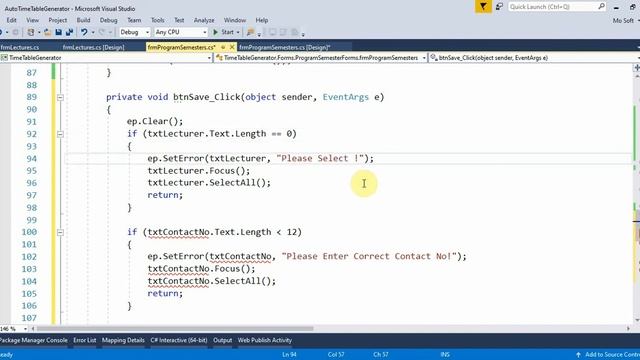Open the Tools menu
640x360 pixels.
click(x=158, y=20)
